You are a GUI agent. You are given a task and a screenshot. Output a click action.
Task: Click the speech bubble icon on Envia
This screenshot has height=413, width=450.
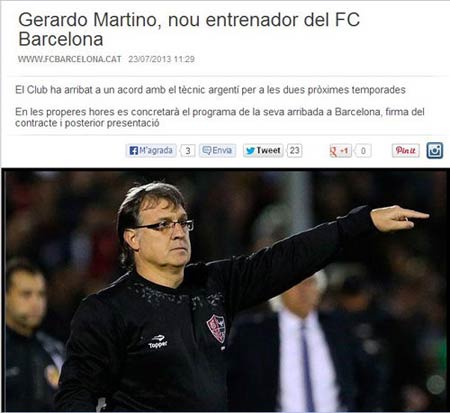[207, 151]
